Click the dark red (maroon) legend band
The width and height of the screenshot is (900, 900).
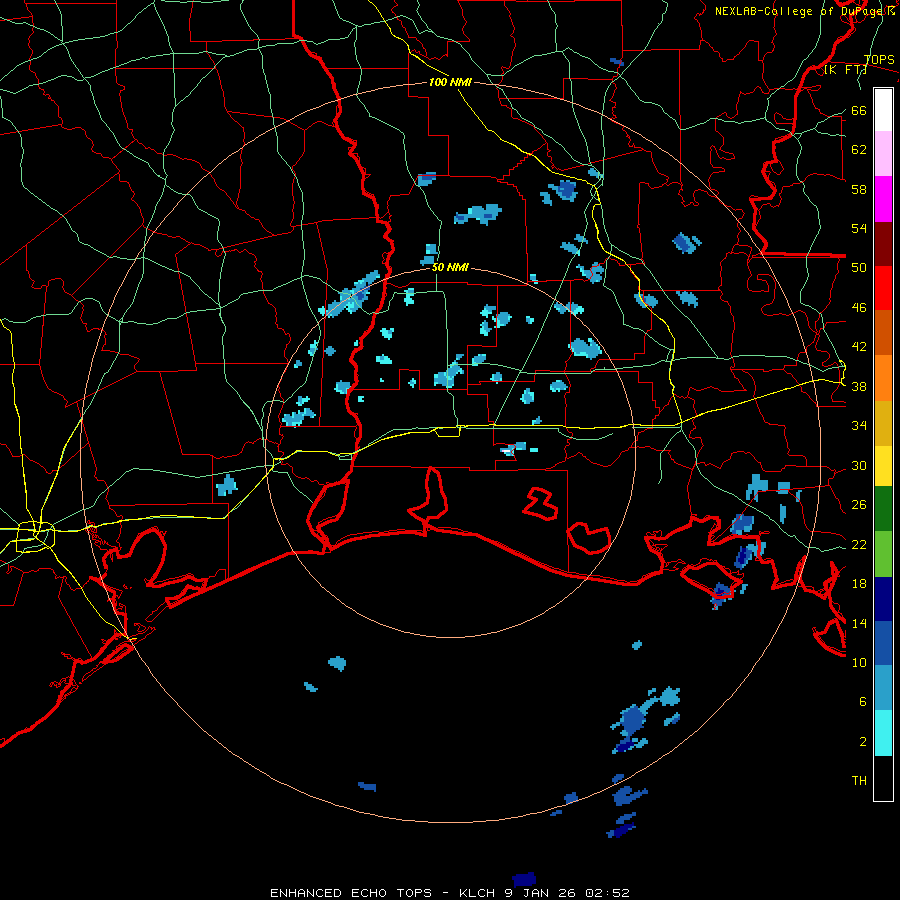883,244
